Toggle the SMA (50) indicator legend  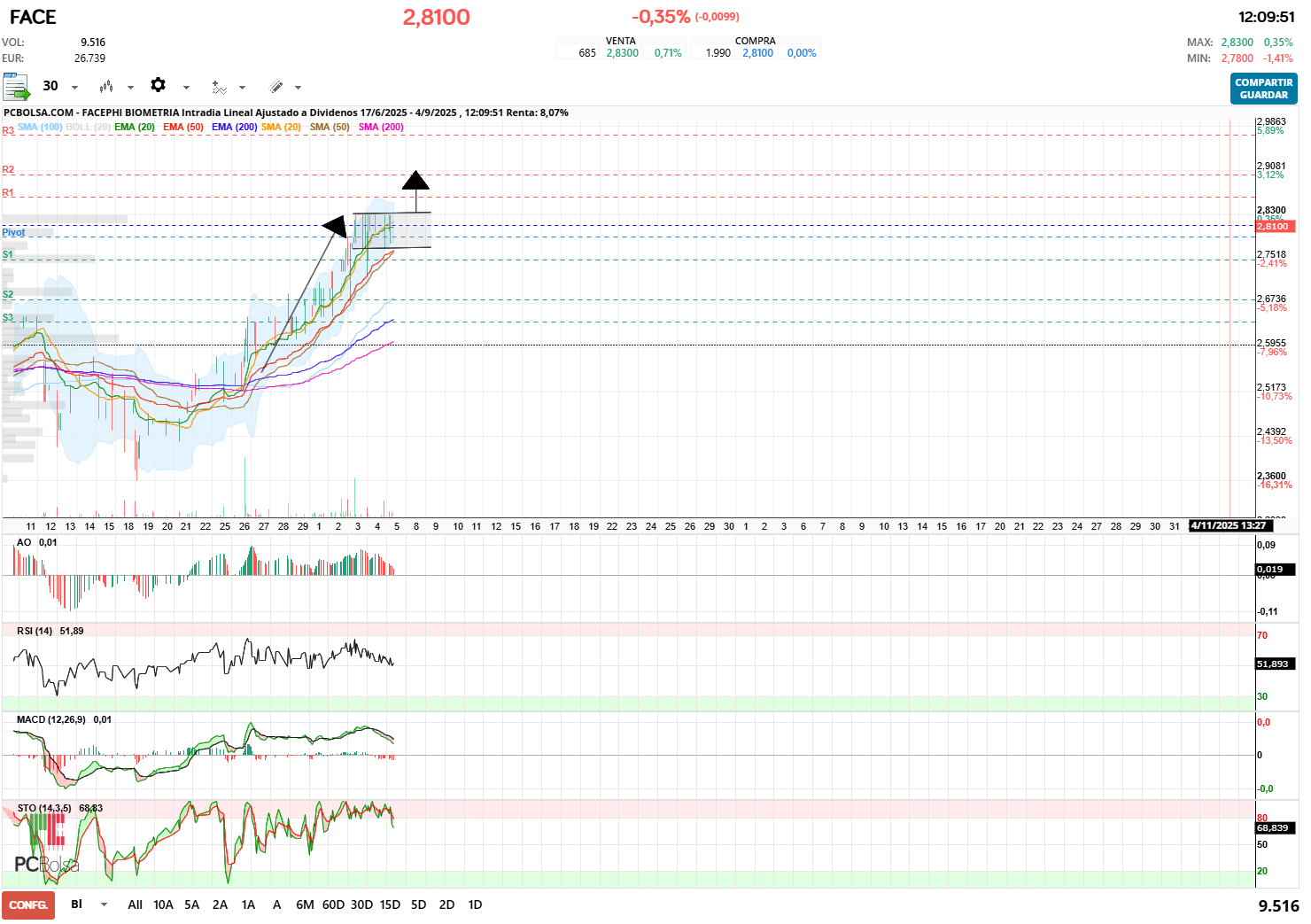click(330, 127)
